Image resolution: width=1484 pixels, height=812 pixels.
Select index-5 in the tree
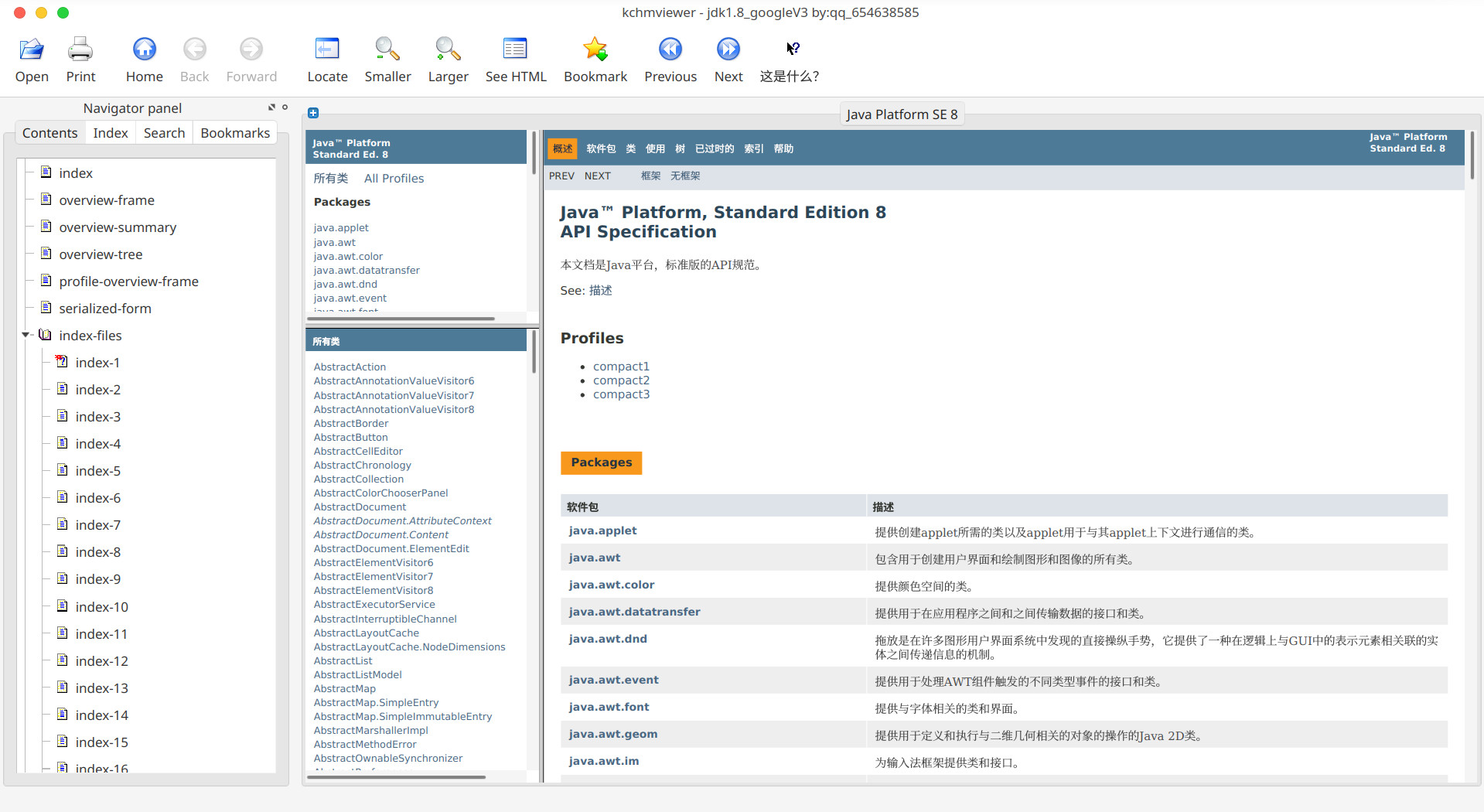[97, 471]
